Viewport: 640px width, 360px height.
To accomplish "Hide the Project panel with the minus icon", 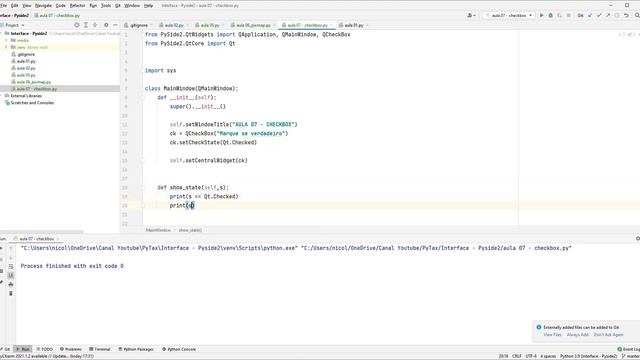I will click(x=115, y=25).
